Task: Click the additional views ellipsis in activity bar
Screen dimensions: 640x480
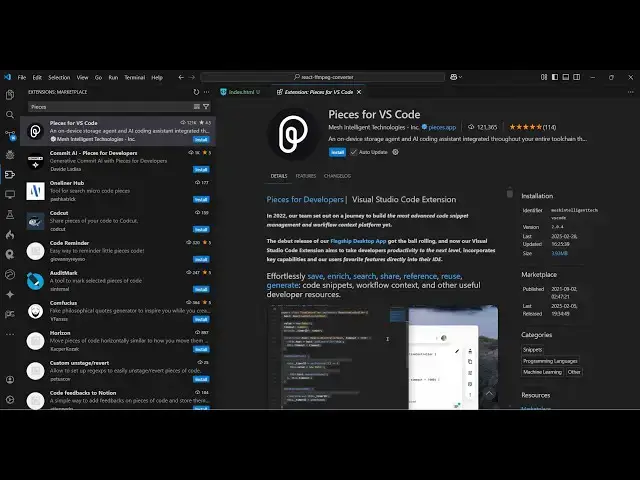Action: pyautogui.click(x=10, y=334)
